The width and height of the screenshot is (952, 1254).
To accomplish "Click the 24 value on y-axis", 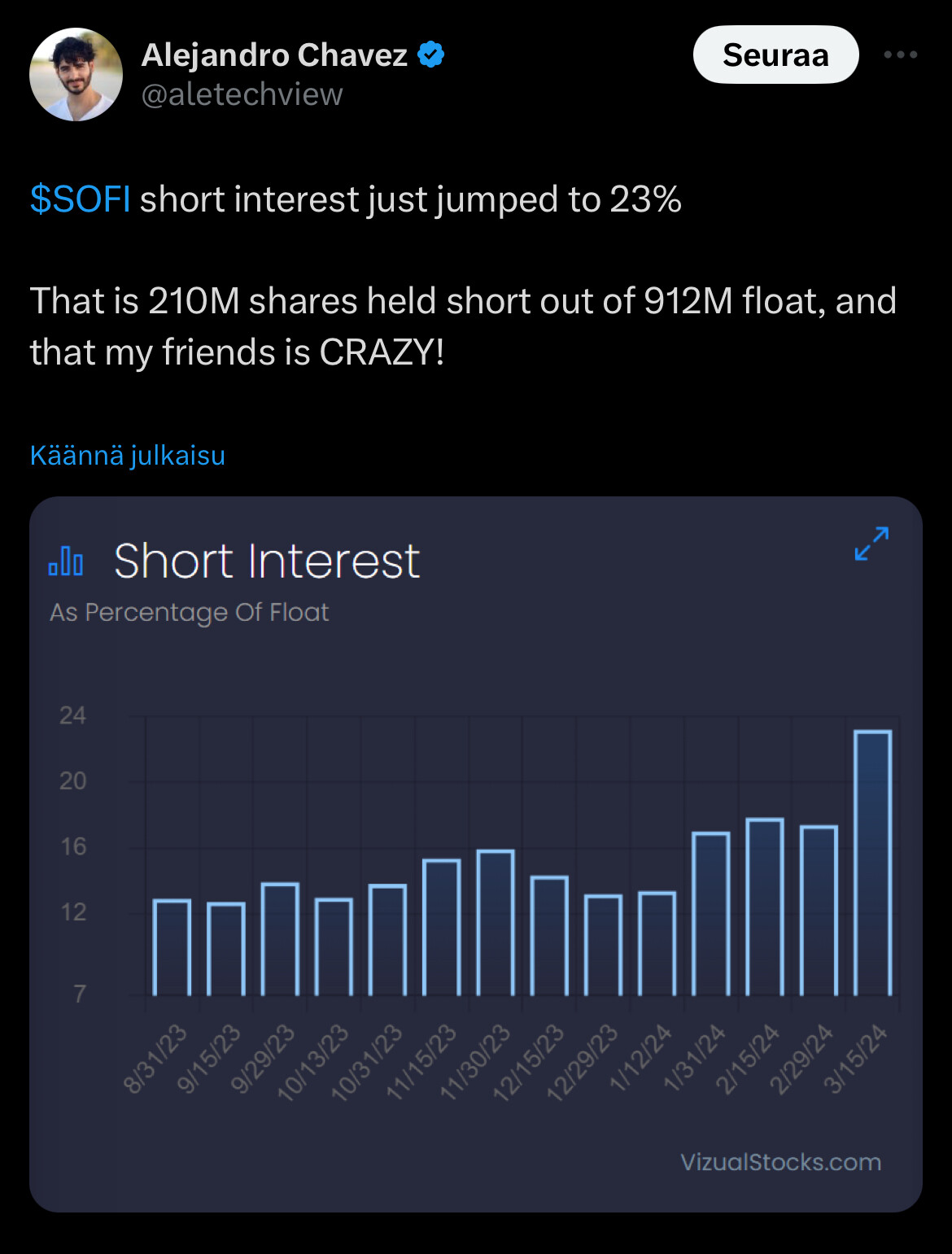I will coord(72,715).
